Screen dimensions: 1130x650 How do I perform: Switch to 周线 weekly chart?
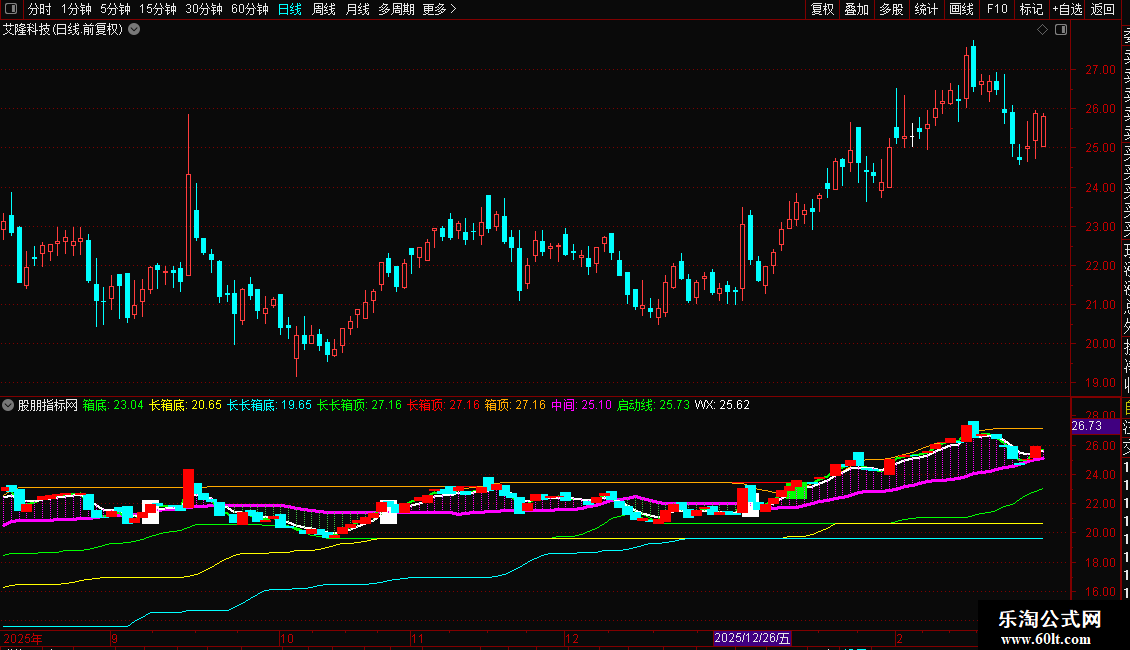tap(324, 9)
